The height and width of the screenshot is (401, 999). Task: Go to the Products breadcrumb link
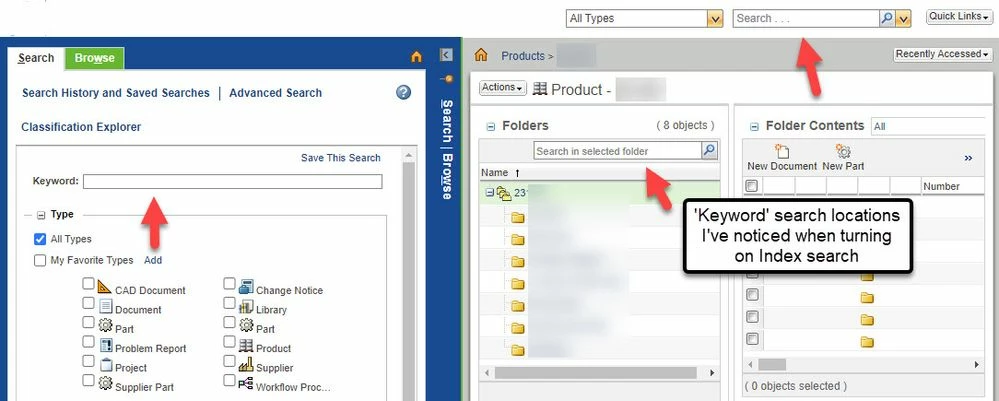click(x=523, y=56)
